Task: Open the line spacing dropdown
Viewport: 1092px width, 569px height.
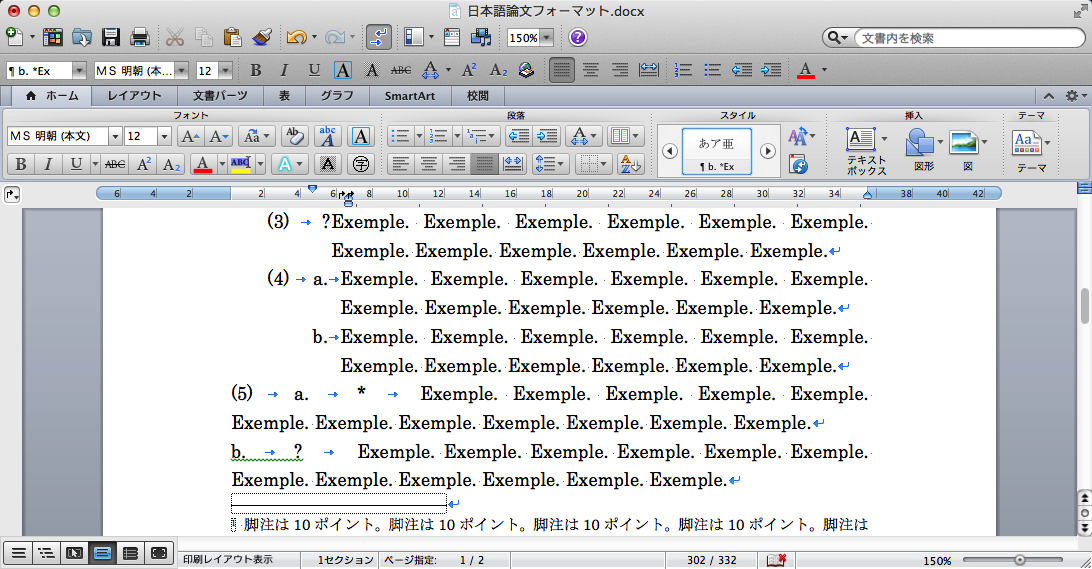Action: tap(551, 164)
